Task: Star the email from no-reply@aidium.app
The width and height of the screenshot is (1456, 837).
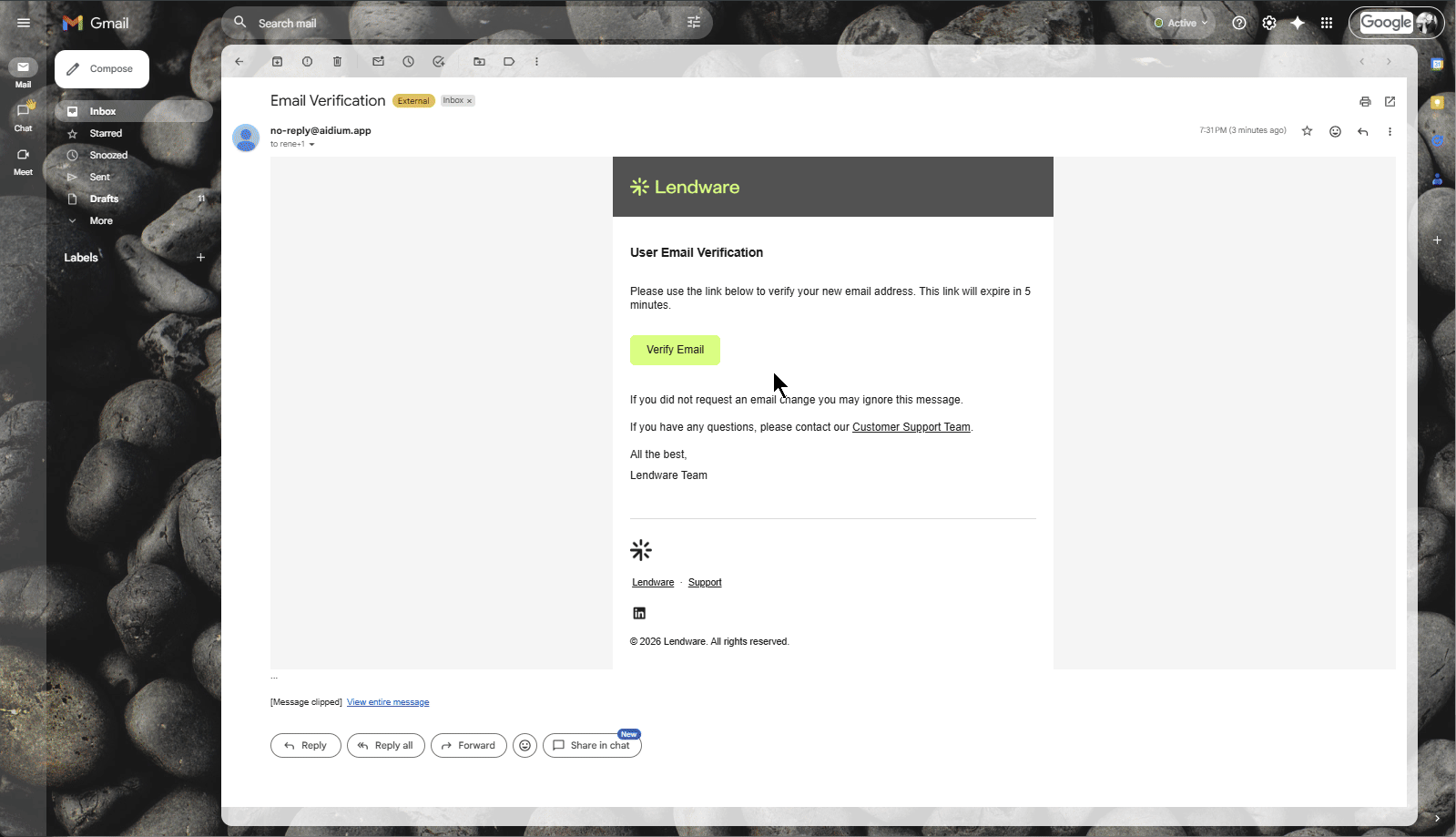Action: pyautogui.click(x=1307, y=131)
